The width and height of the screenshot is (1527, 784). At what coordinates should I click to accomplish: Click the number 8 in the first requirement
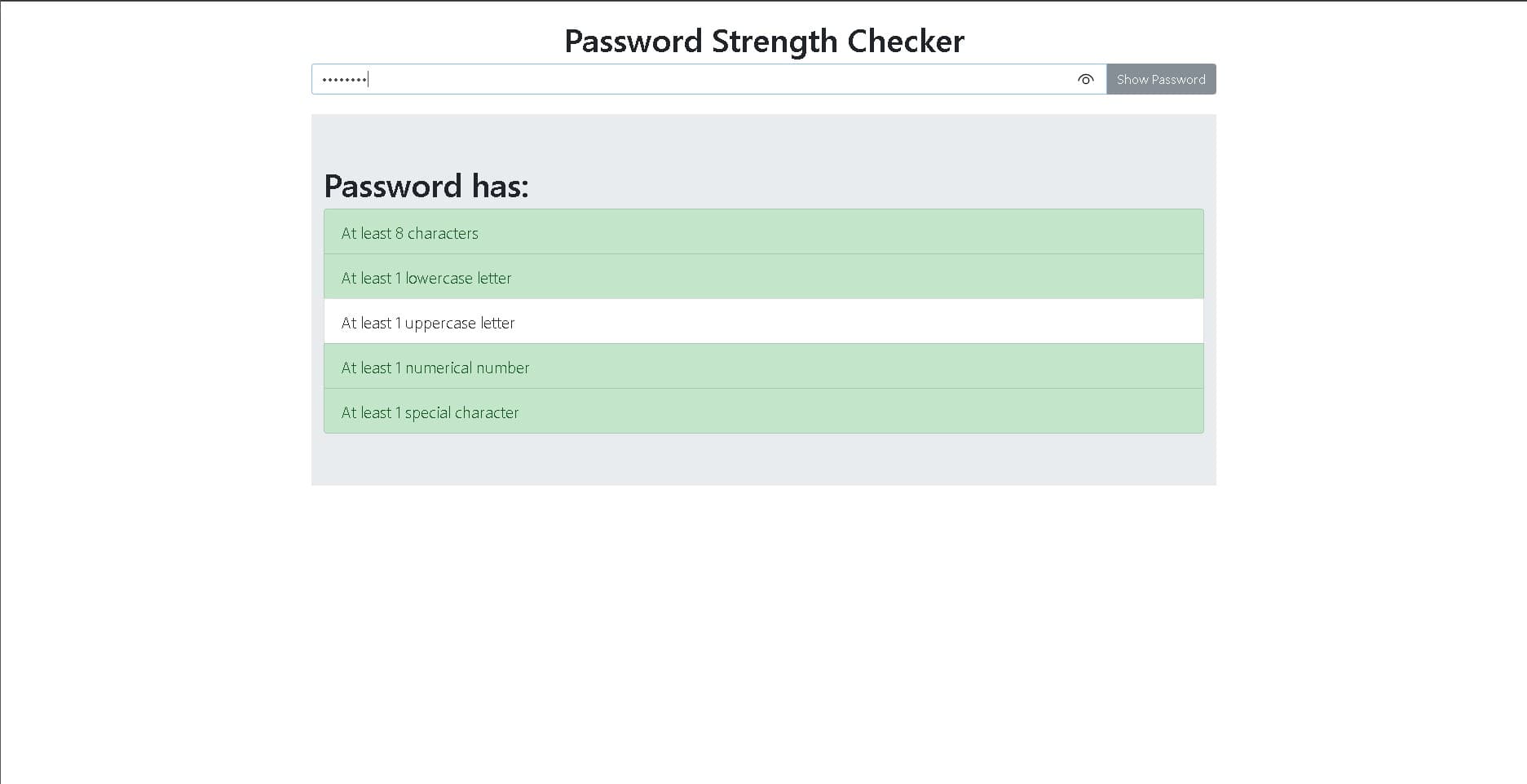tap(399, 234)
